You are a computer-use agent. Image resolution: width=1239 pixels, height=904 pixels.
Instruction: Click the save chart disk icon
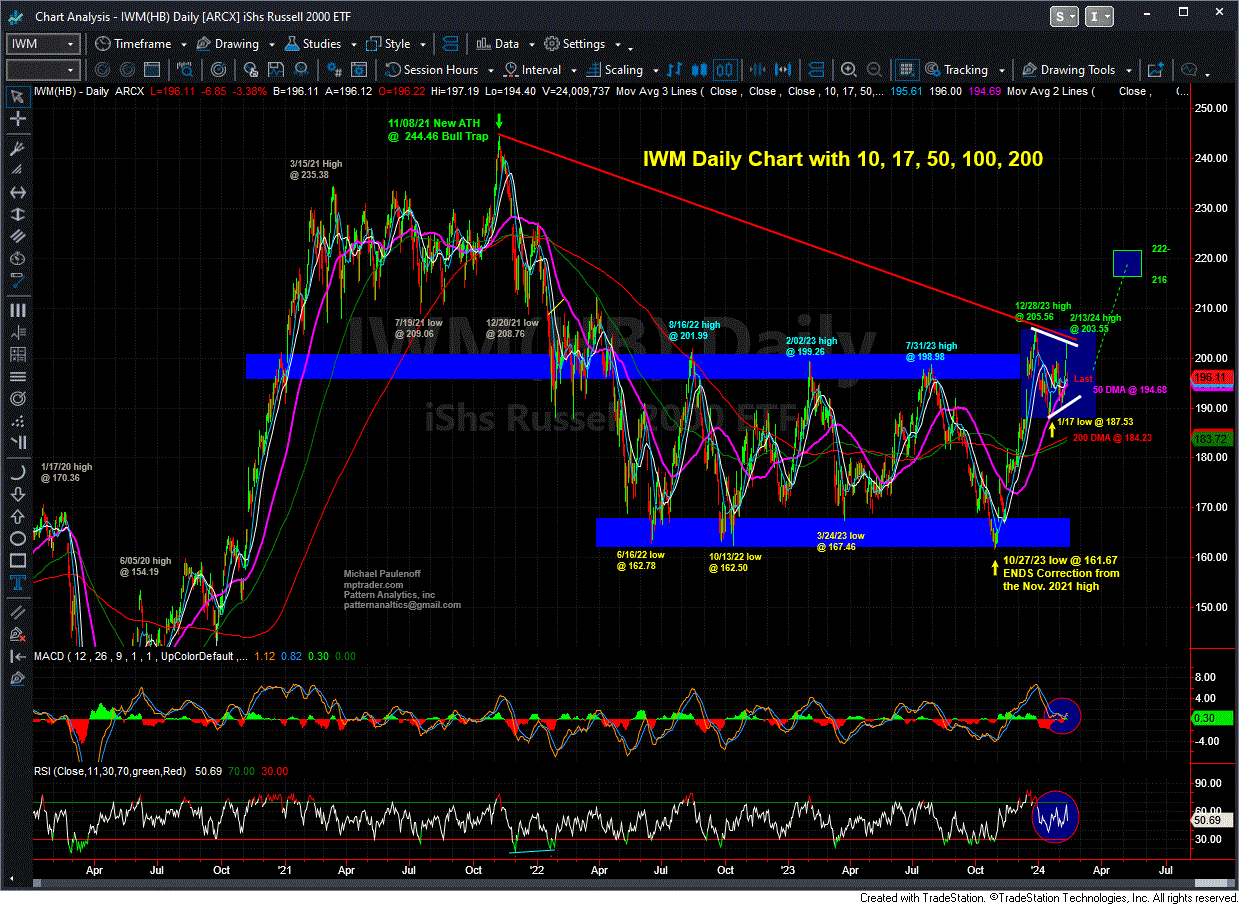275,69
